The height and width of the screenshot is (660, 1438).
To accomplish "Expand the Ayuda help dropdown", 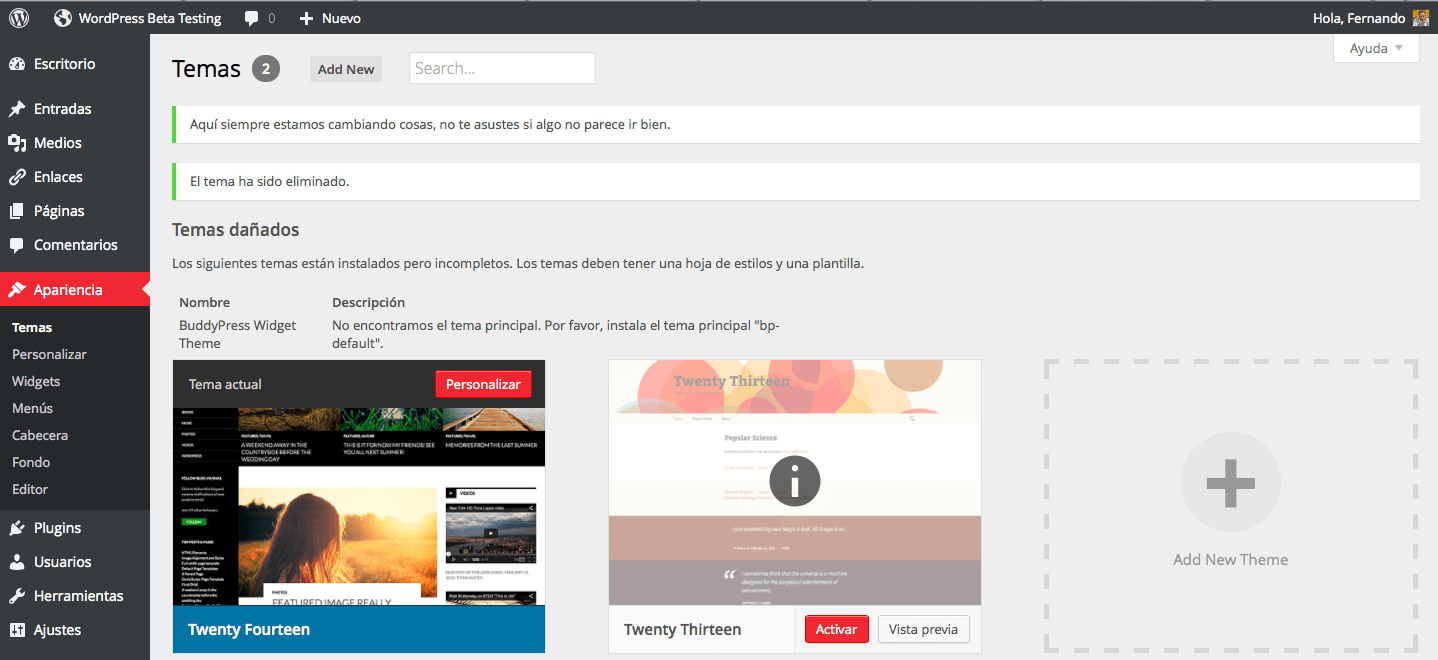I will pos(1376,48).
